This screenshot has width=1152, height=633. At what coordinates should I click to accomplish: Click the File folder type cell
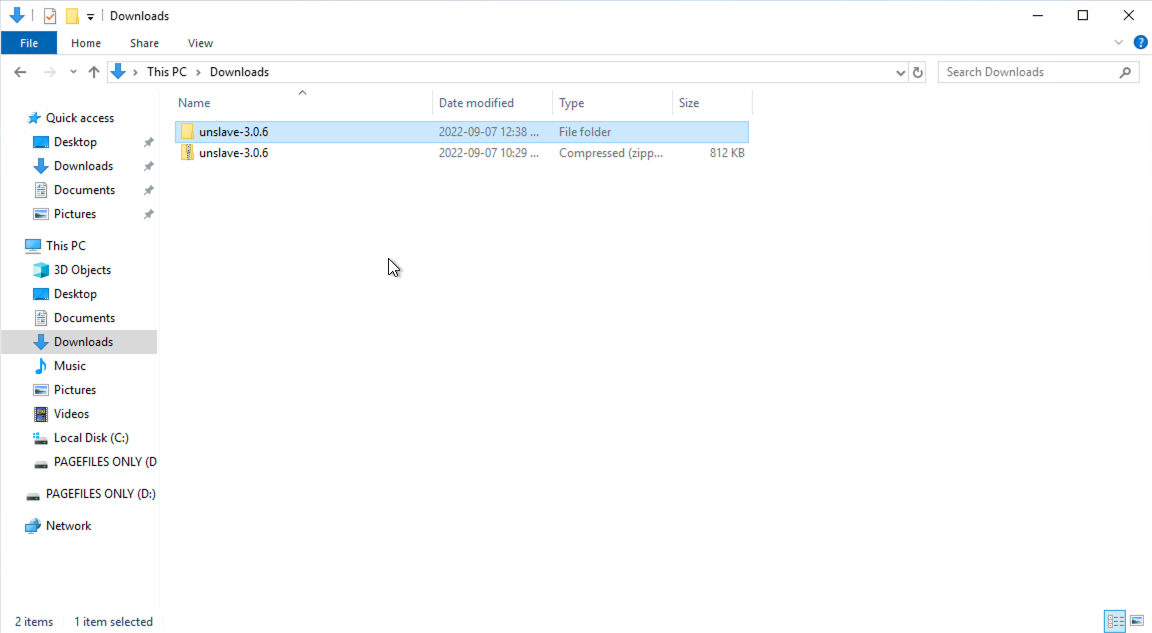(585, 132)
